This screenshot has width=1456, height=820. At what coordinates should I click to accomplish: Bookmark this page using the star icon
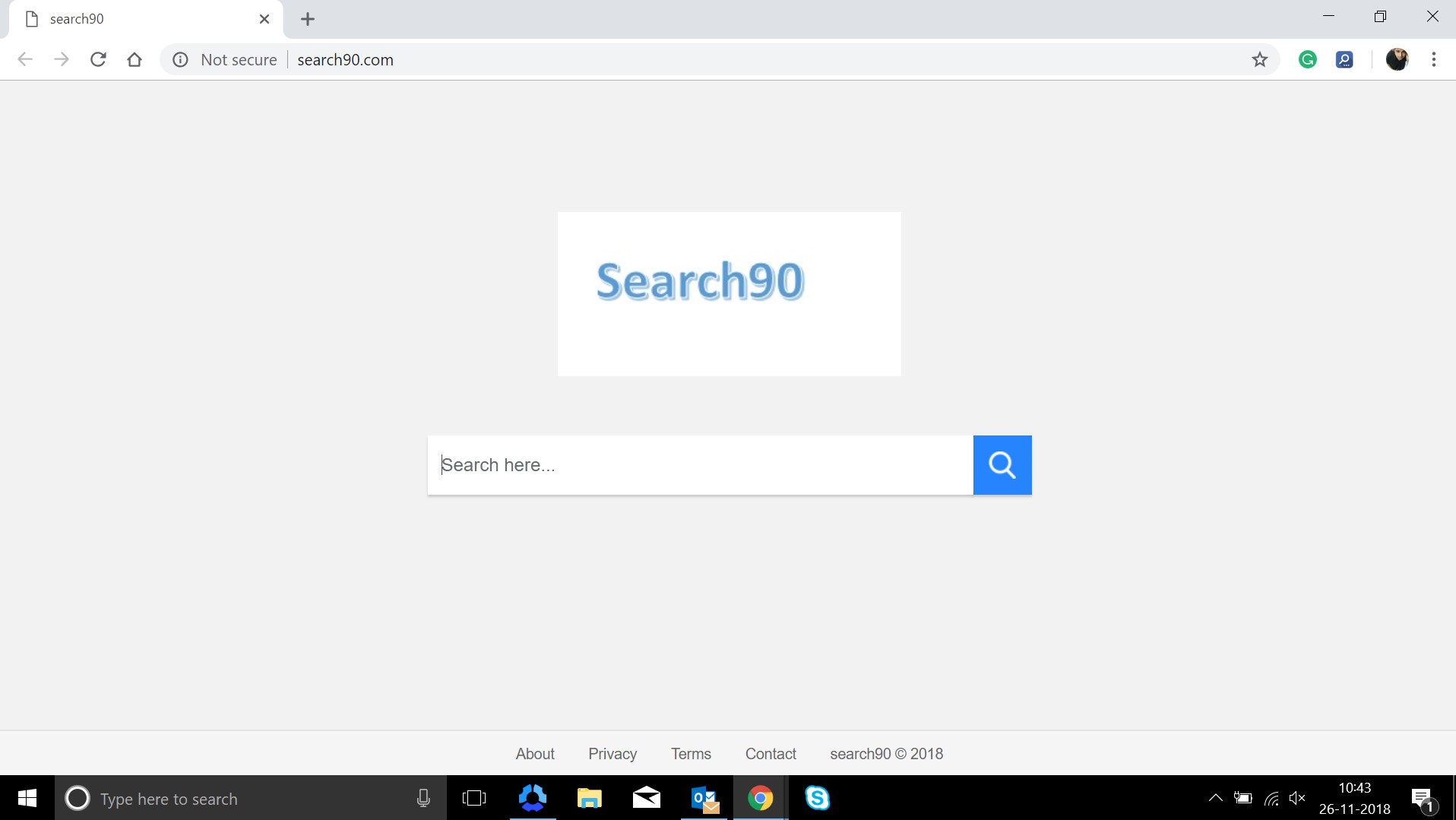coord(1259,59)
